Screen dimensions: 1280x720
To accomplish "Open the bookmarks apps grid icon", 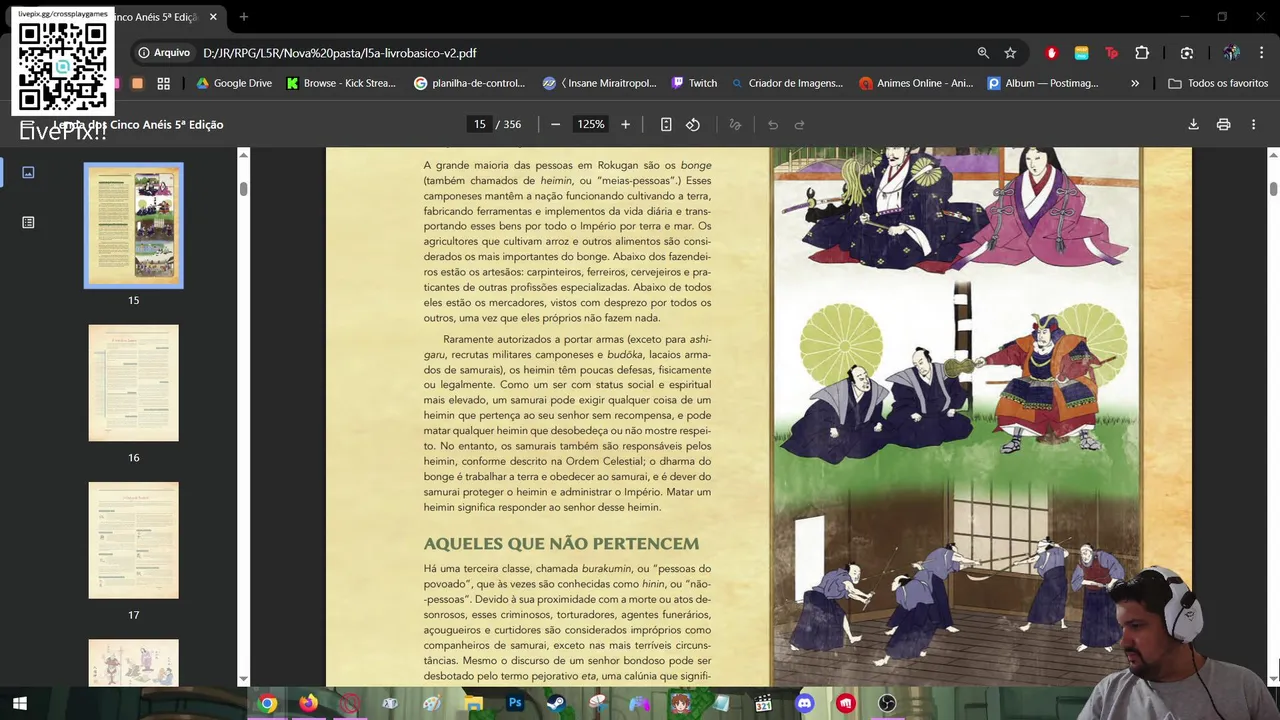I will pyautogui.click(x=164, y=83).
